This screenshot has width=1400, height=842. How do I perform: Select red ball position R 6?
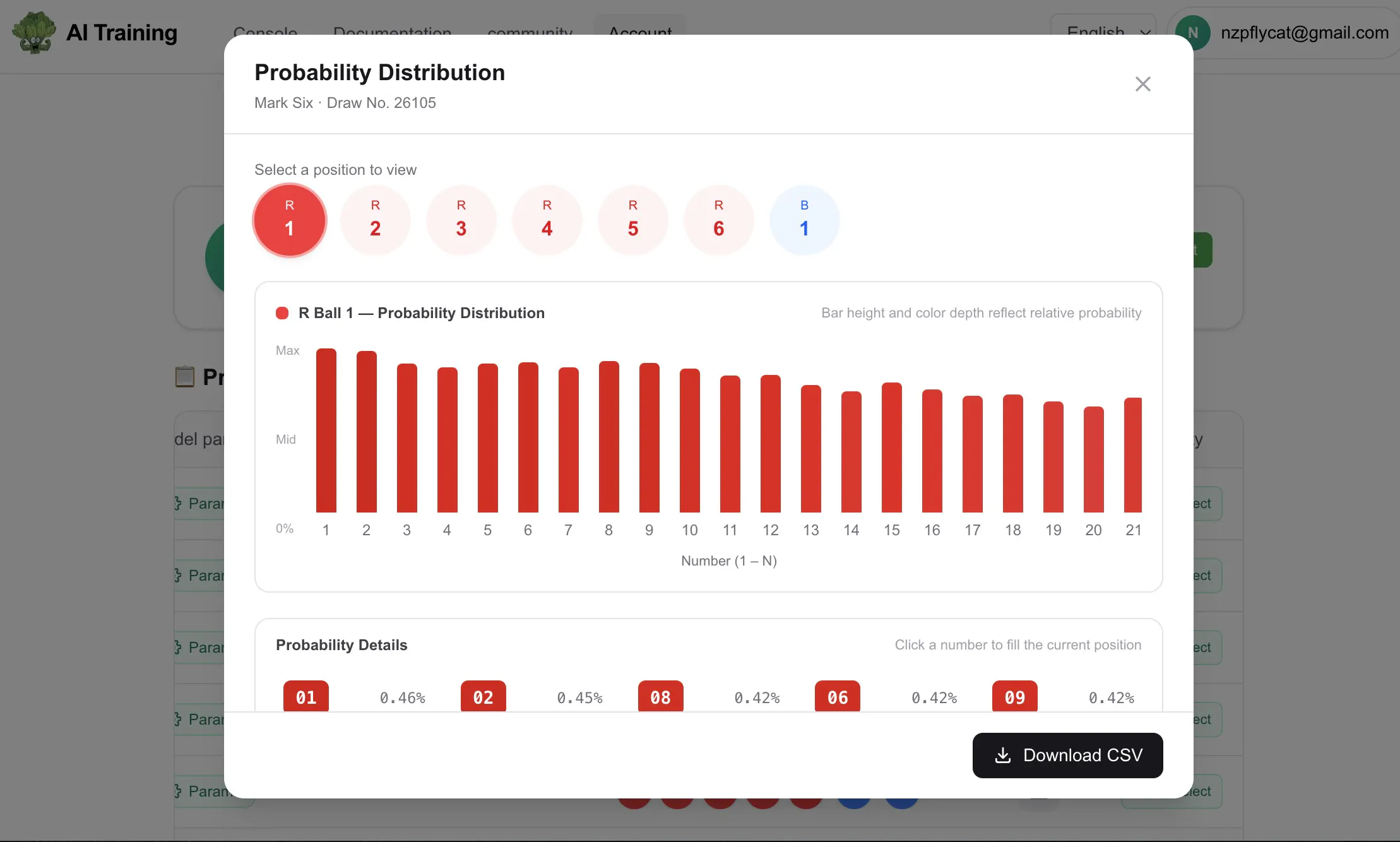(719, 220)
